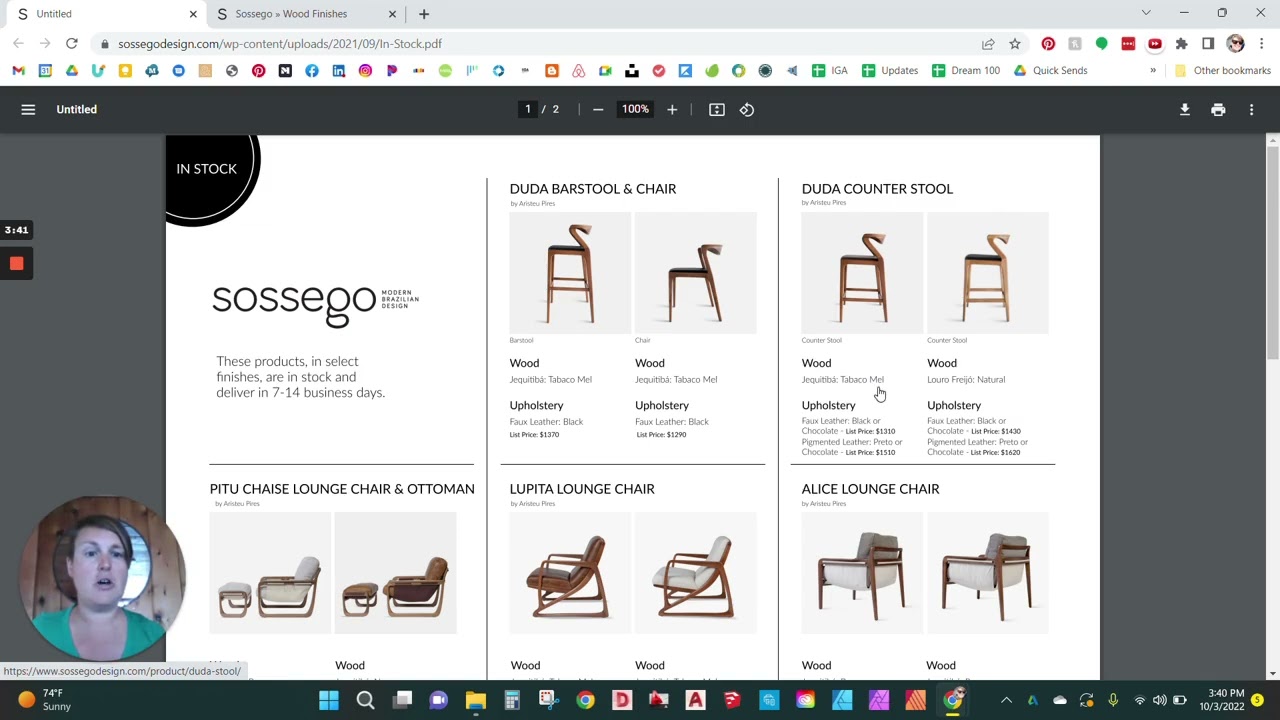Open the Calculator from the taskbar
This screenshot has height=720, width=1280.
click(512, 700)
